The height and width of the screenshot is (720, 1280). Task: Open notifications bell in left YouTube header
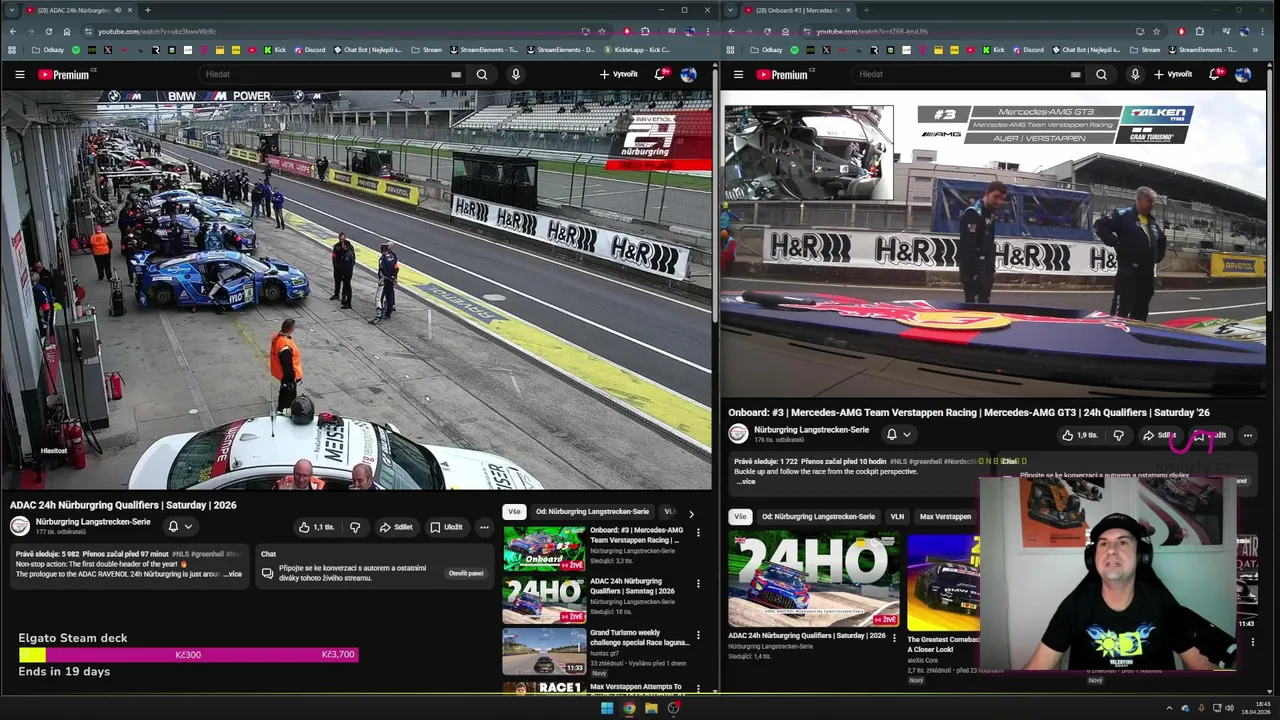(660, 74)
